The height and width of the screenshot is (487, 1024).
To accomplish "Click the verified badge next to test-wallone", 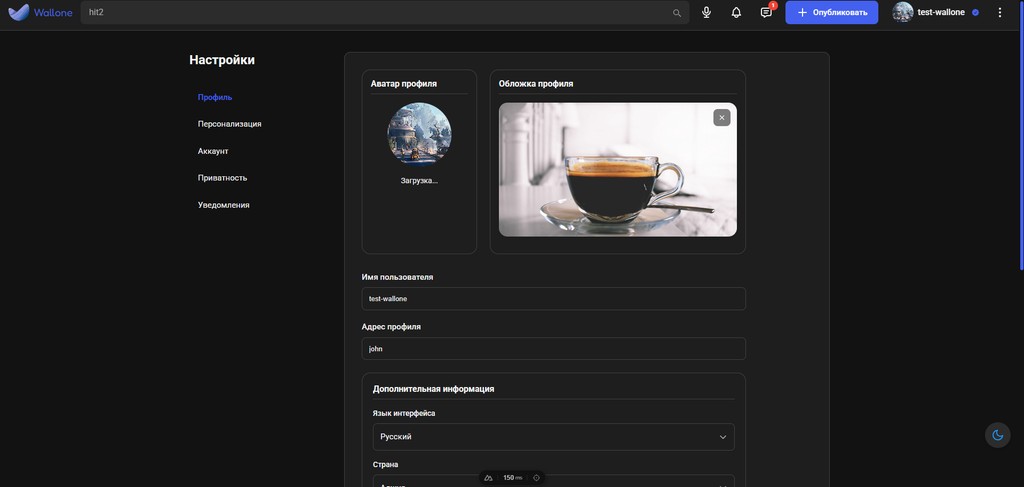I will click(x=975, y=12).
